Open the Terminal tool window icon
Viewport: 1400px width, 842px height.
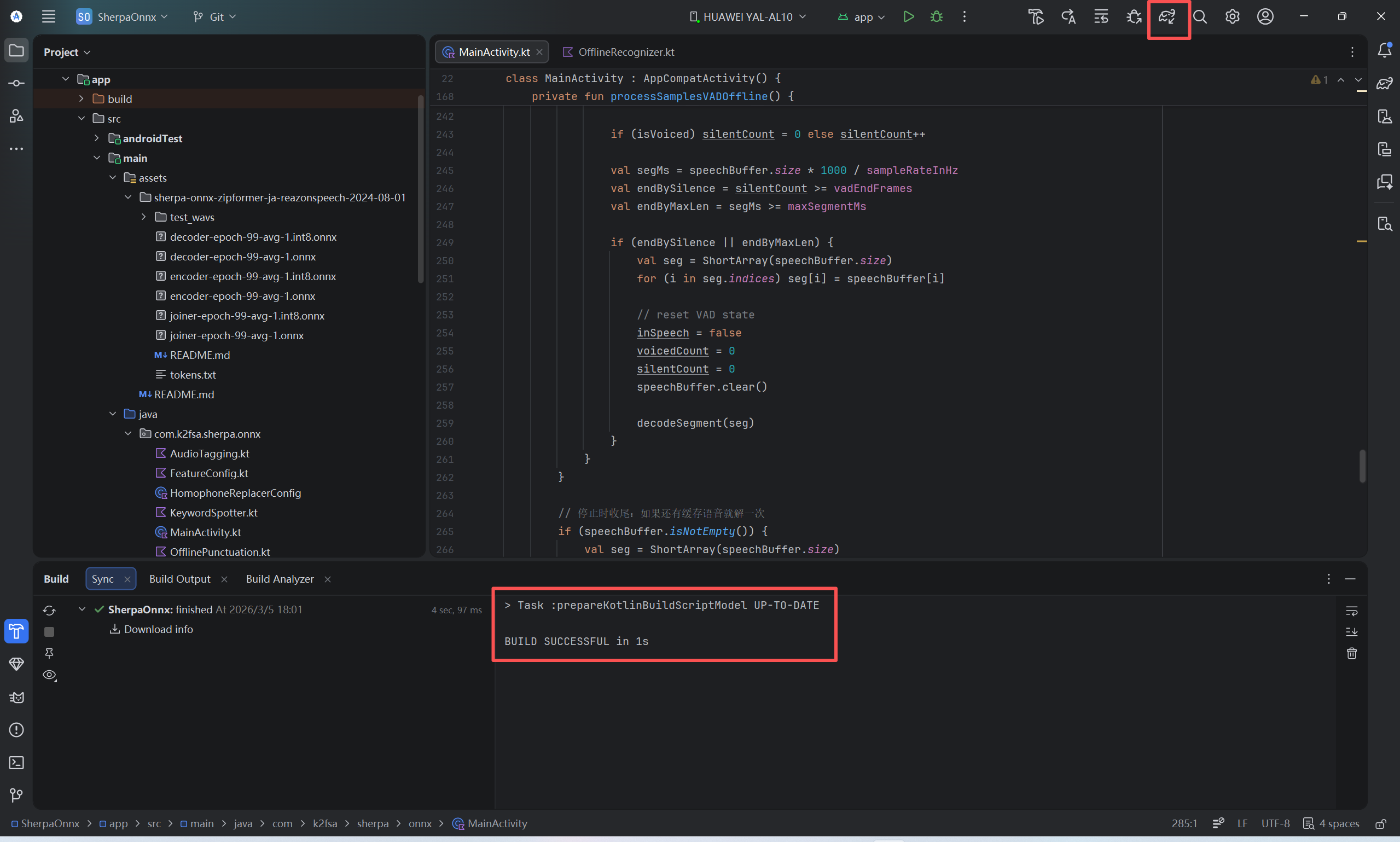[16, 763]
